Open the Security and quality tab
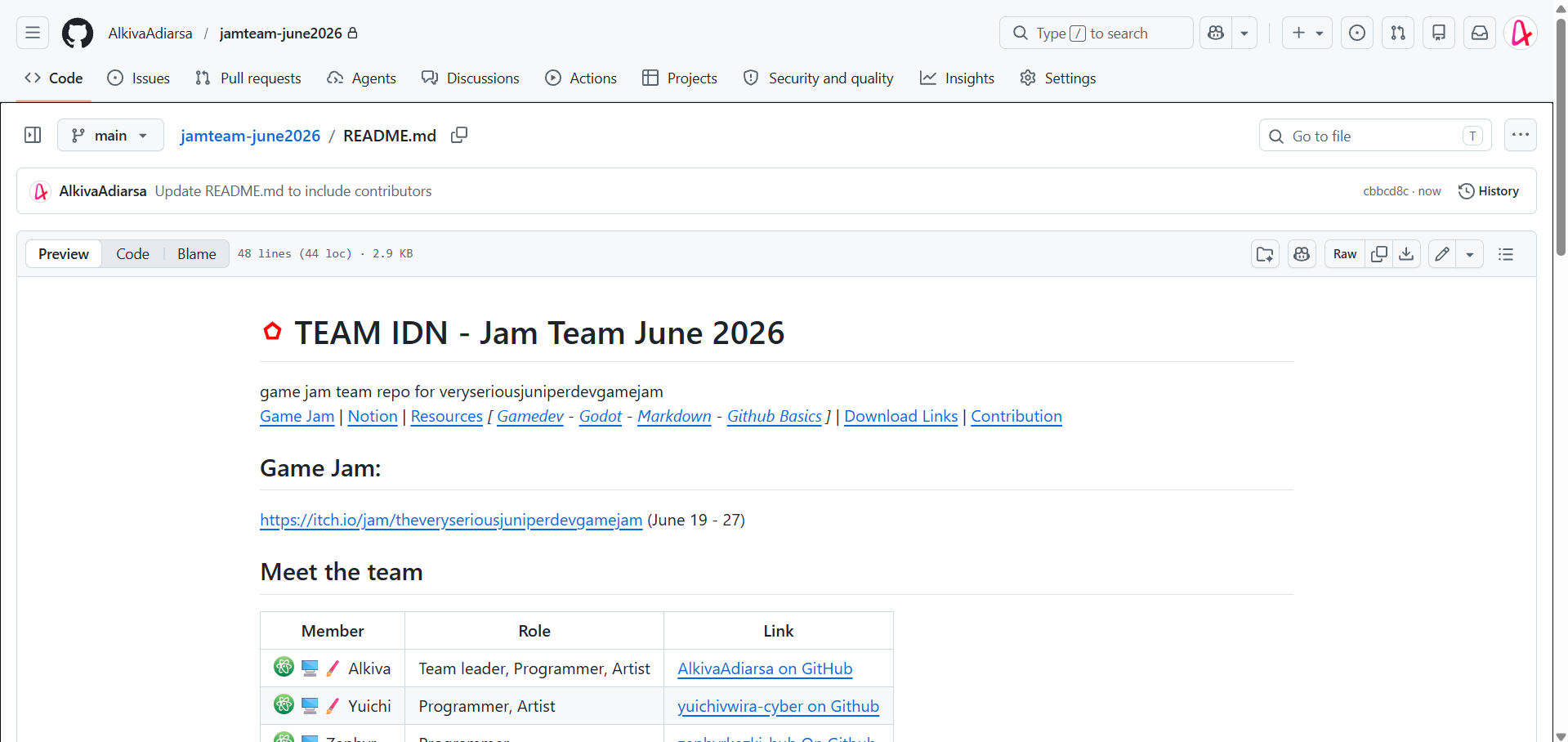This screenshot has width=1568, height=742. [x=819, y=78]
